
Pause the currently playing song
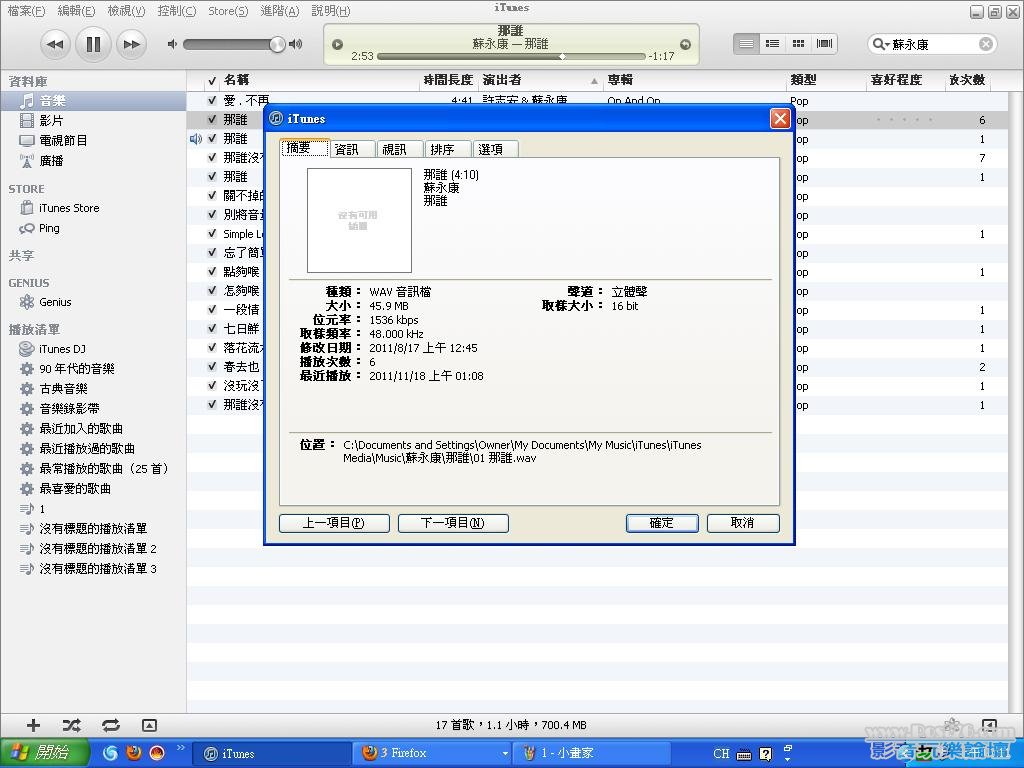(x=93, y=44)
